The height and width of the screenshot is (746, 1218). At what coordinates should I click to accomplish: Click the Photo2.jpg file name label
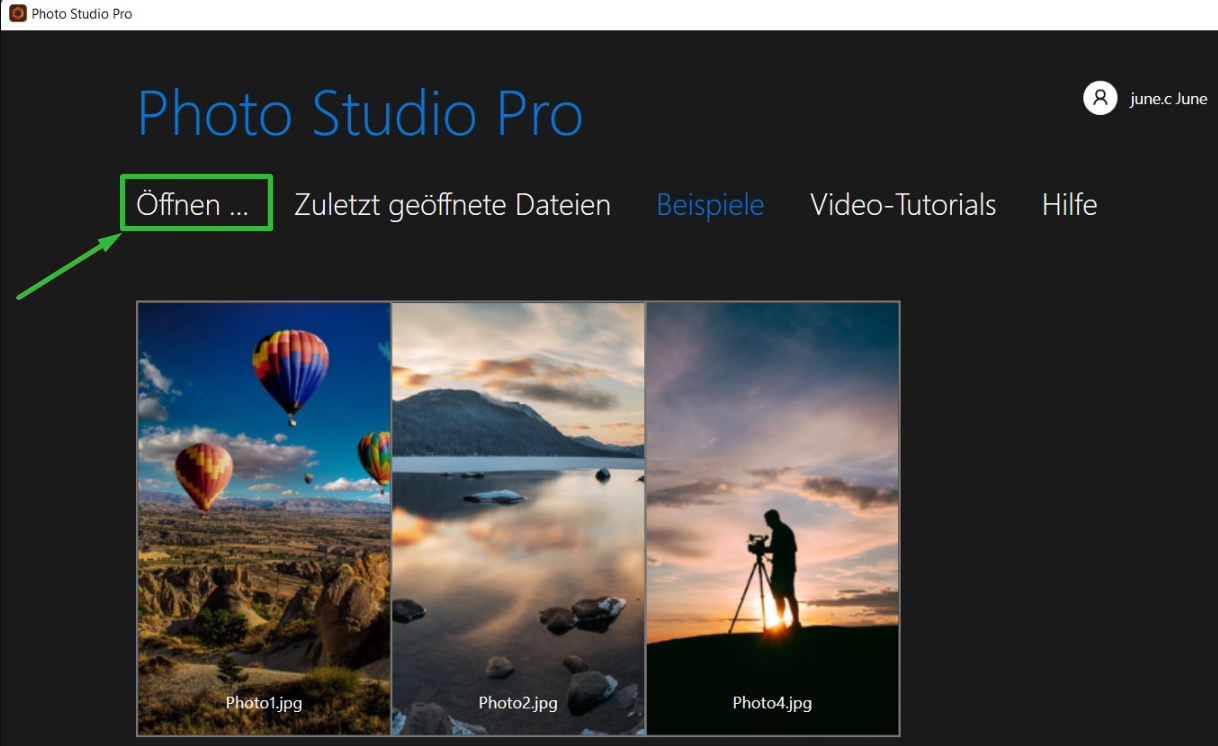(518, 703)
